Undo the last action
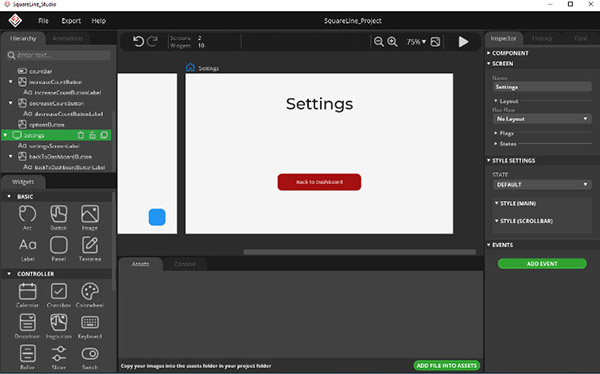 139,41
